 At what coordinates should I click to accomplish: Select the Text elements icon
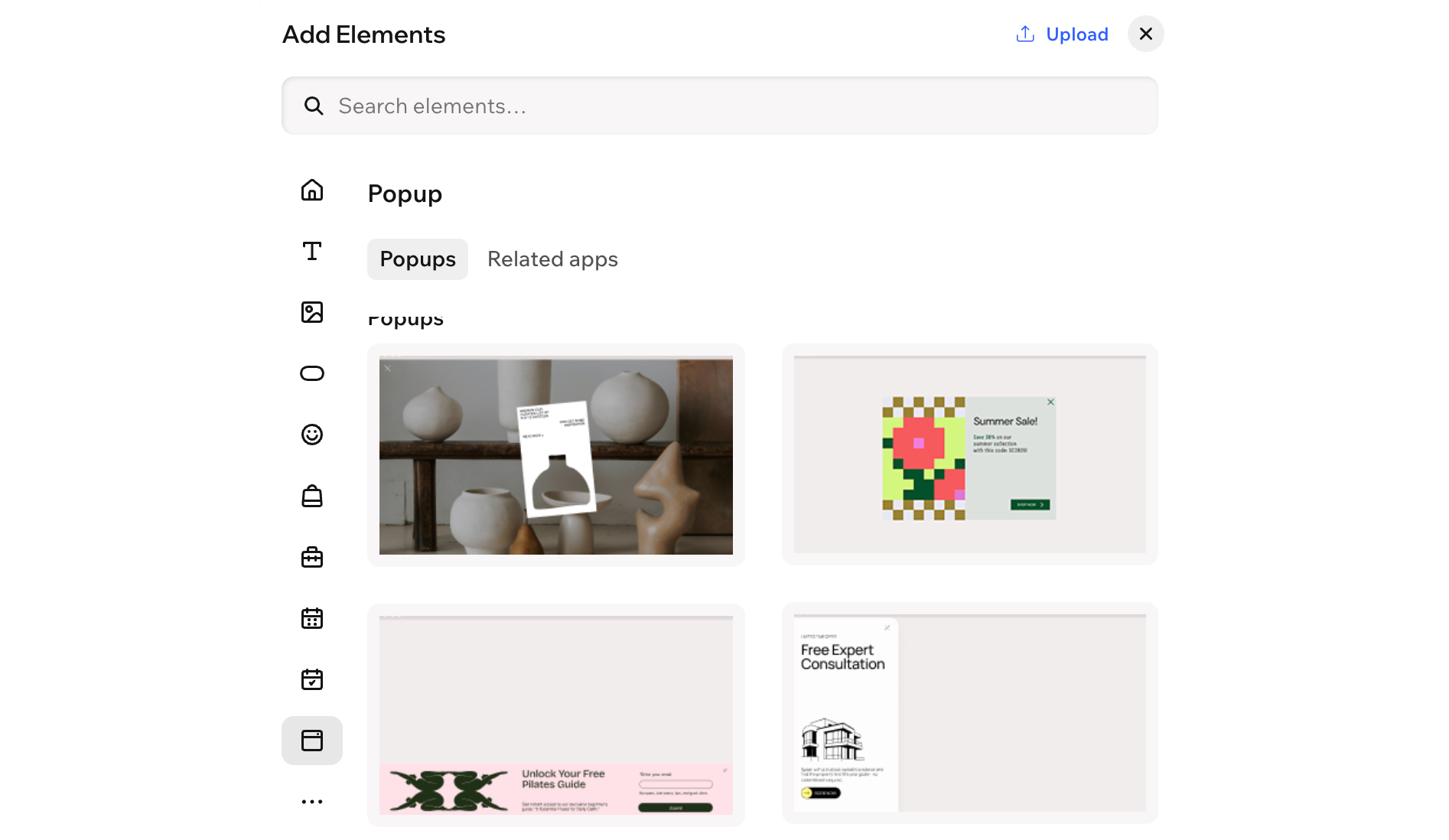pos(312,251)
